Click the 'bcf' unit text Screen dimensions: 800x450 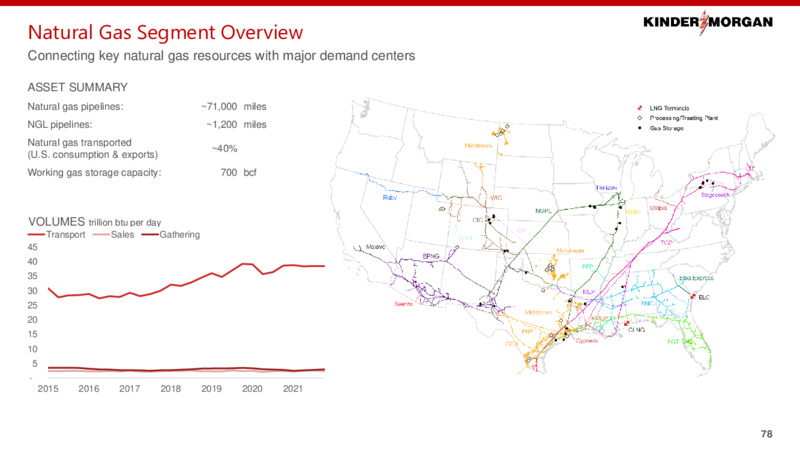(x=250, y=172)
